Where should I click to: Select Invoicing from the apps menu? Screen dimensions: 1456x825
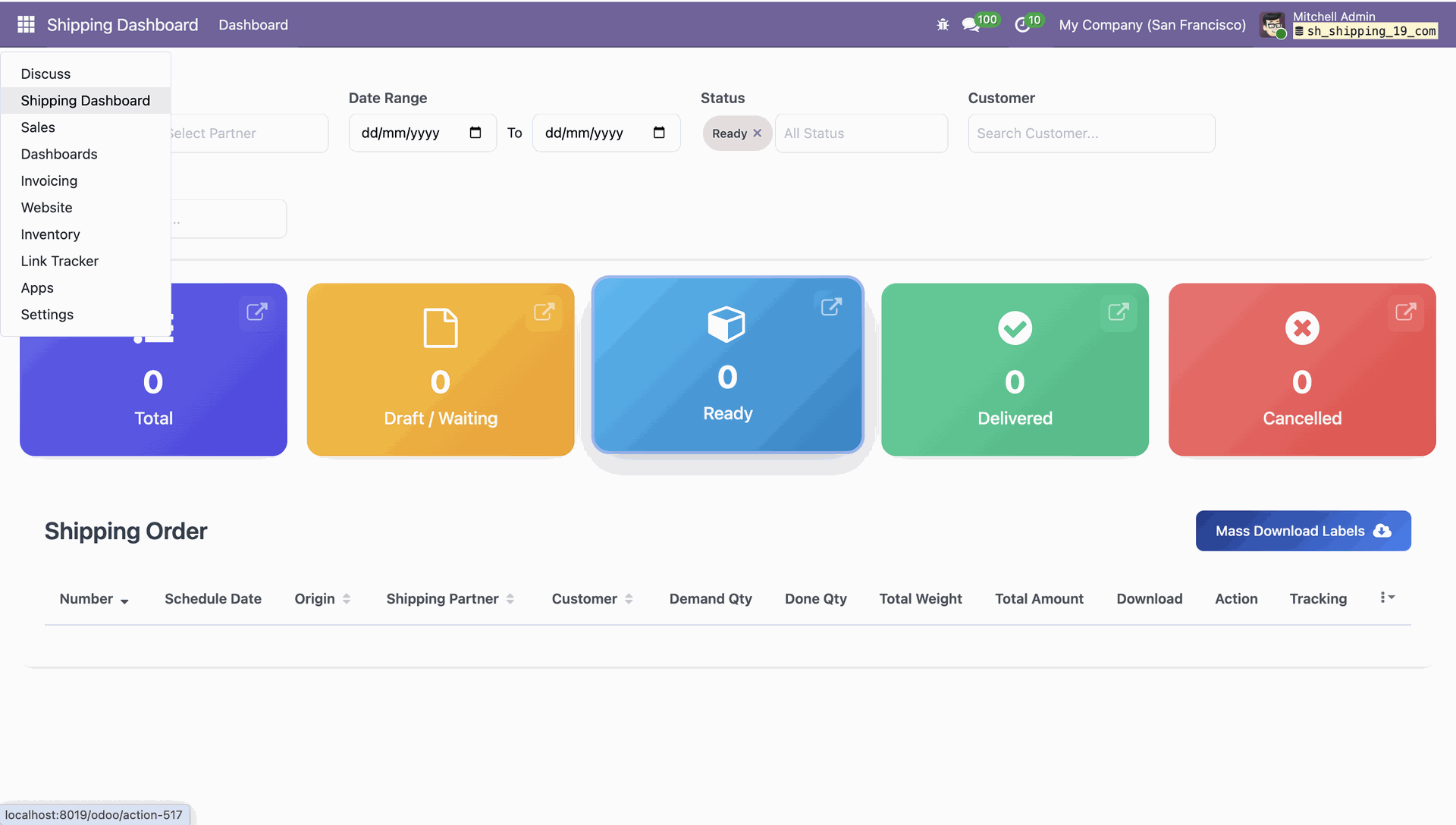point(49,180)
